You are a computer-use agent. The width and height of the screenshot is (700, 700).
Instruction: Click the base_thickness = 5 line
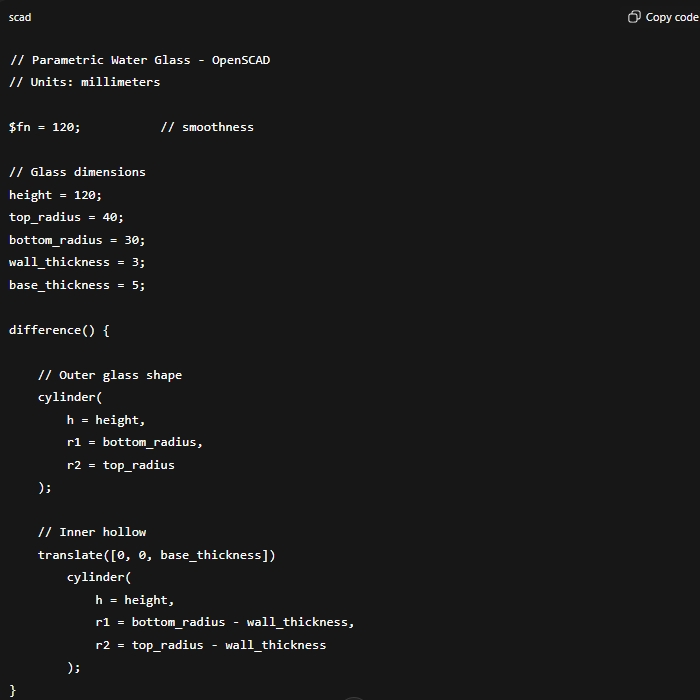pos(77,285)
